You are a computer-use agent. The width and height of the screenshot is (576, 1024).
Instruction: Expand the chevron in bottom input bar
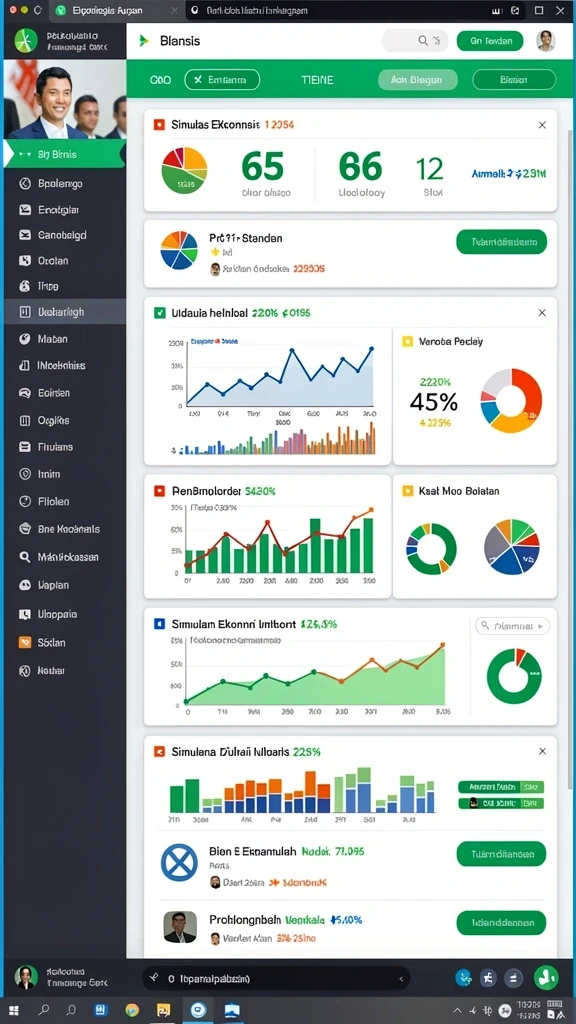point(402,978)
